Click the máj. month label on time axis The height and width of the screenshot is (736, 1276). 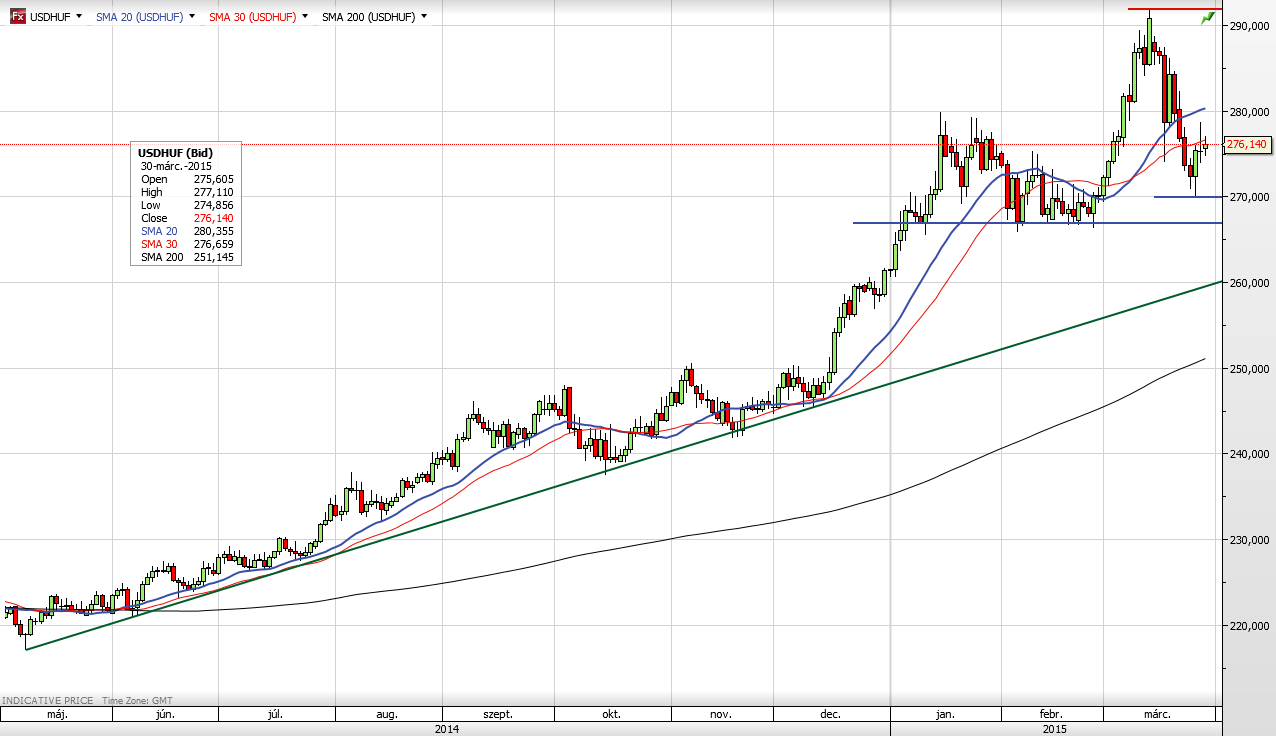[x=57, y=715]
